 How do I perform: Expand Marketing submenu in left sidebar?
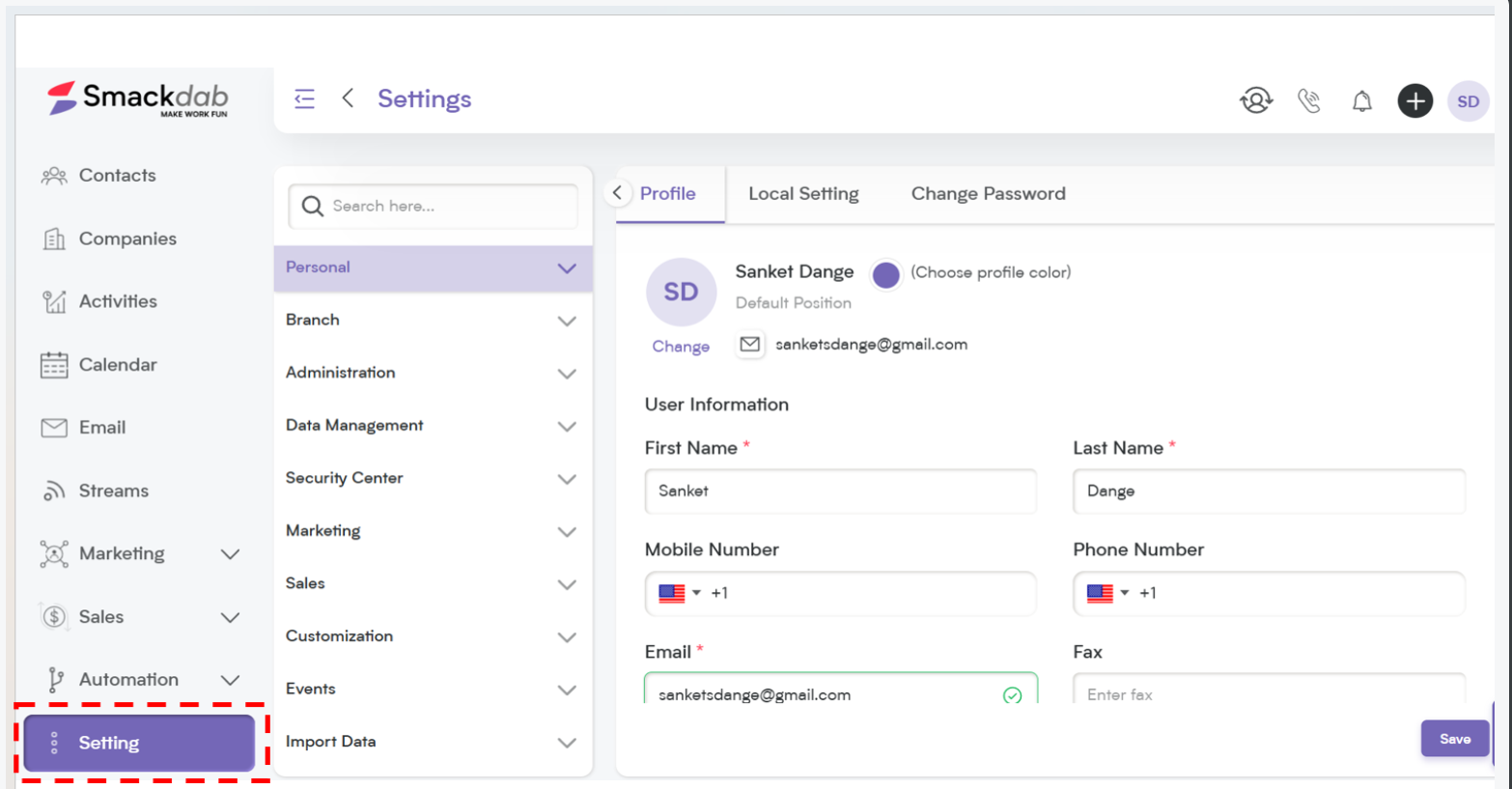tap(230, 554)
